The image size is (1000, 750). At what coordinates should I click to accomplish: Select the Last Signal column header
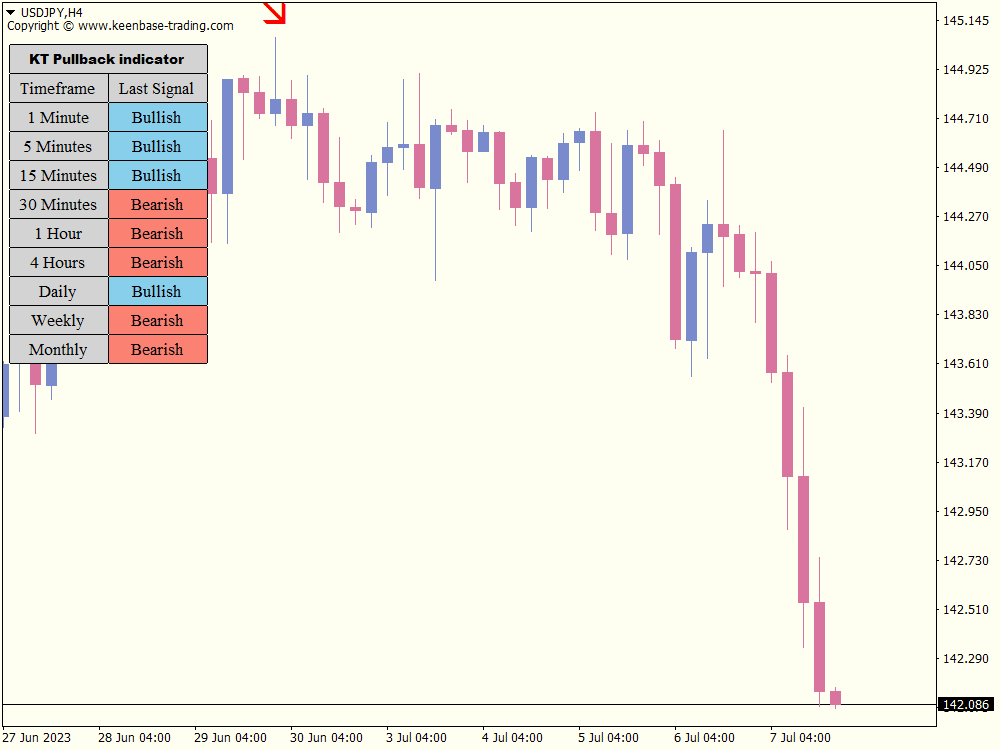[x=157, y=88]
